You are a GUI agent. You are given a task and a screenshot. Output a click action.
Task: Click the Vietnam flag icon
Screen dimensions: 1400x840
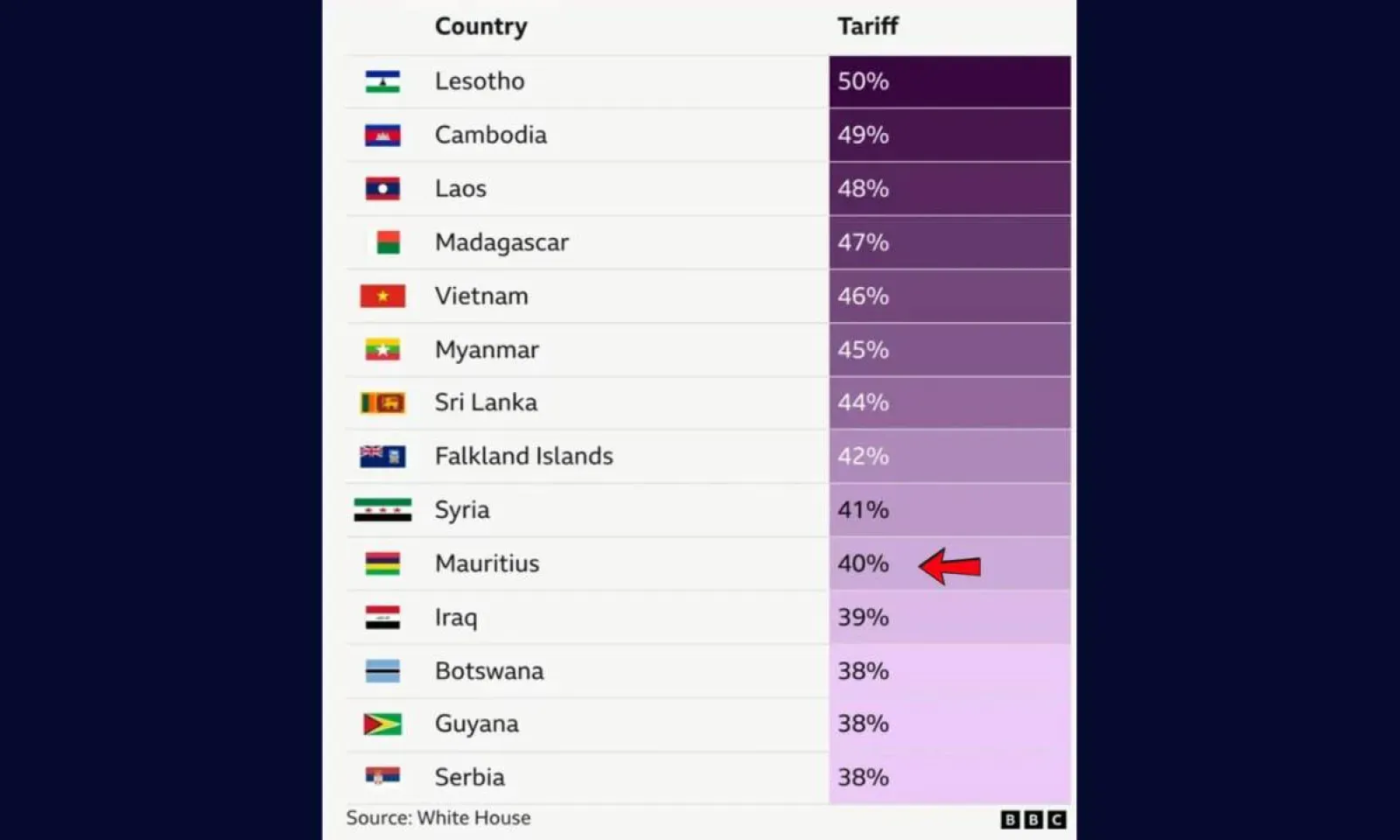pos(382,296)
